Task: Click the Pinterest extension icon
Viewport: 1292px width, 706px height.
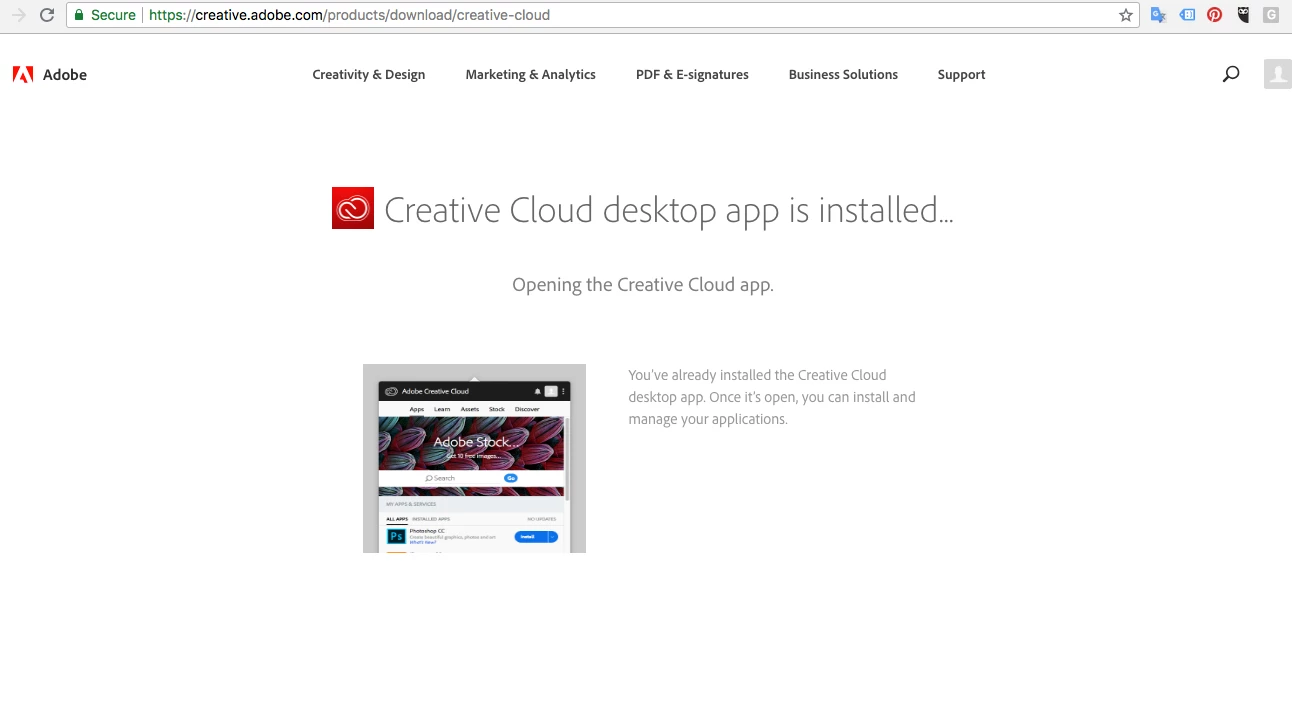Action: click(x=1214, y=15)
